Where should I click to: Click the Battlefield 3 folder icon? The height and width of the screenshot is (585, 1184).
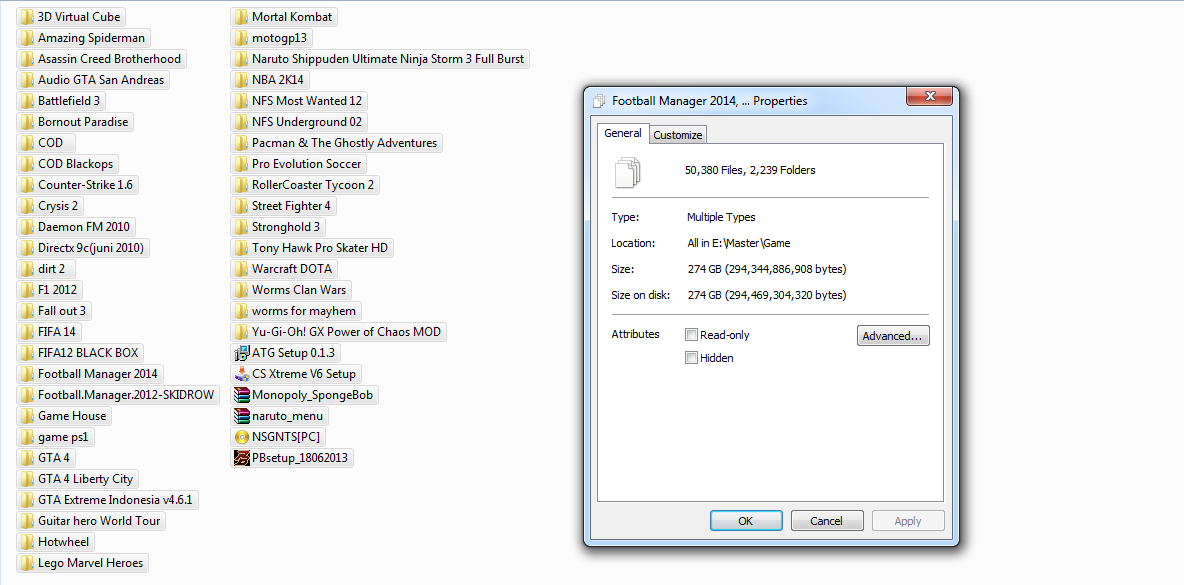(x=27, y=100)
